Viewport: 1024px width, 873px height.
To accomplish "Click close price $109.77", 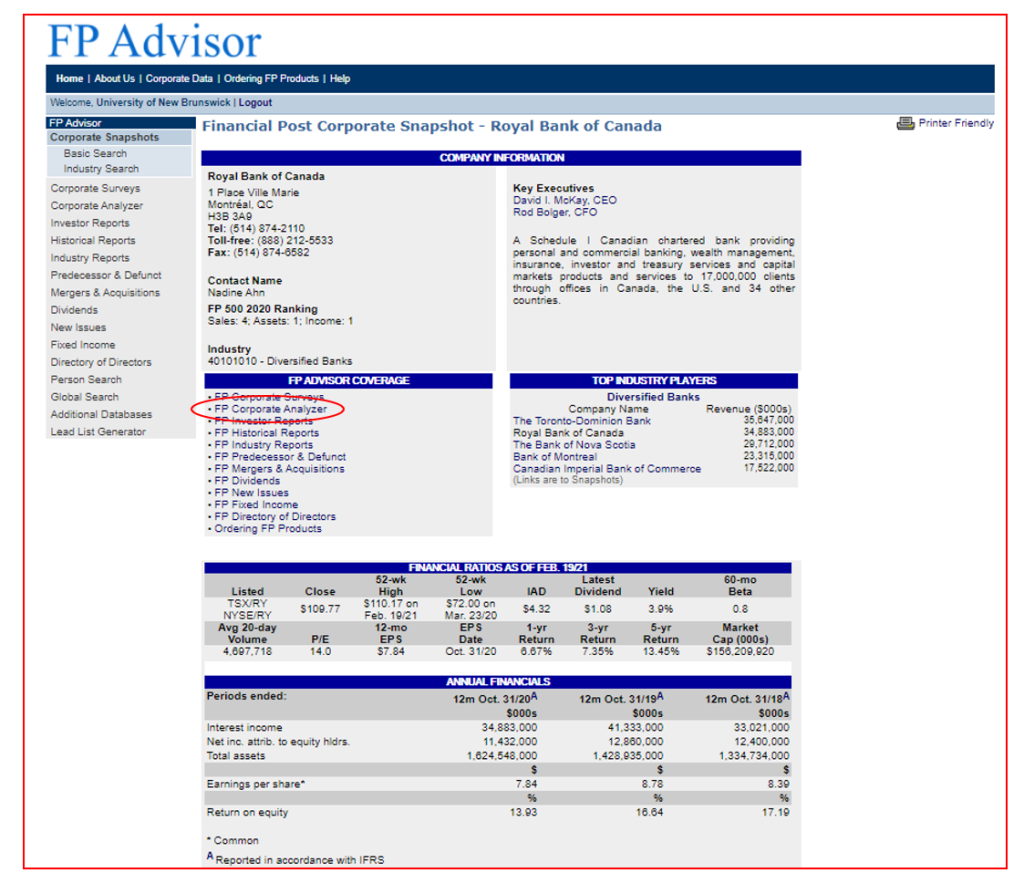I will click(320, 609).
